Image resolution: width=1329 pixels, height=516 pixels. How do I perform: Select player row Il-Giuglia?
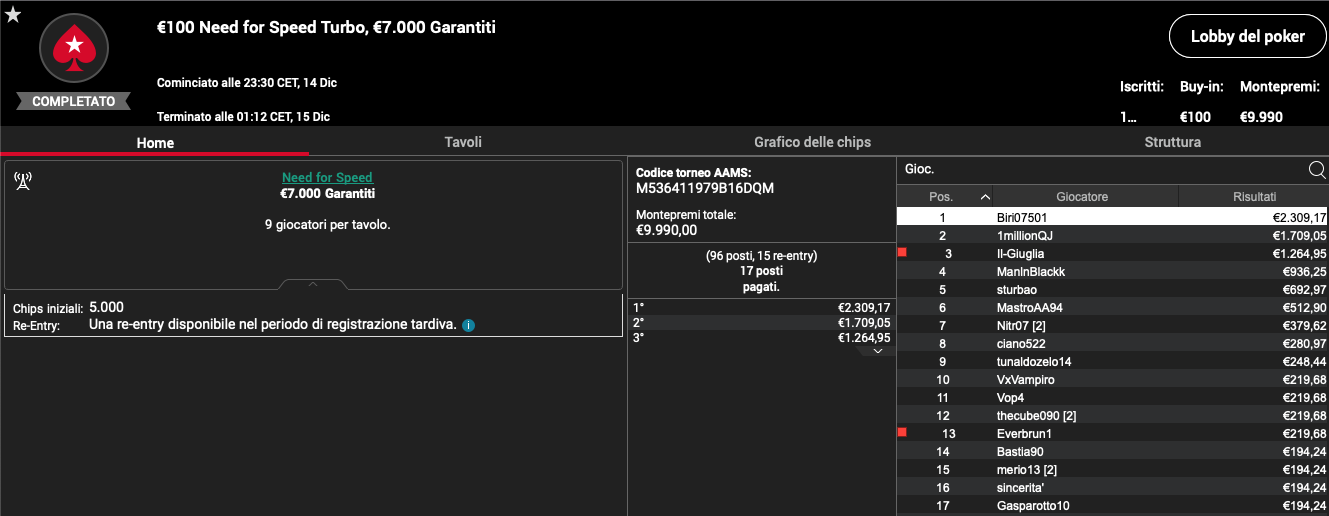pyautogui.click(x=1113, y=253)
